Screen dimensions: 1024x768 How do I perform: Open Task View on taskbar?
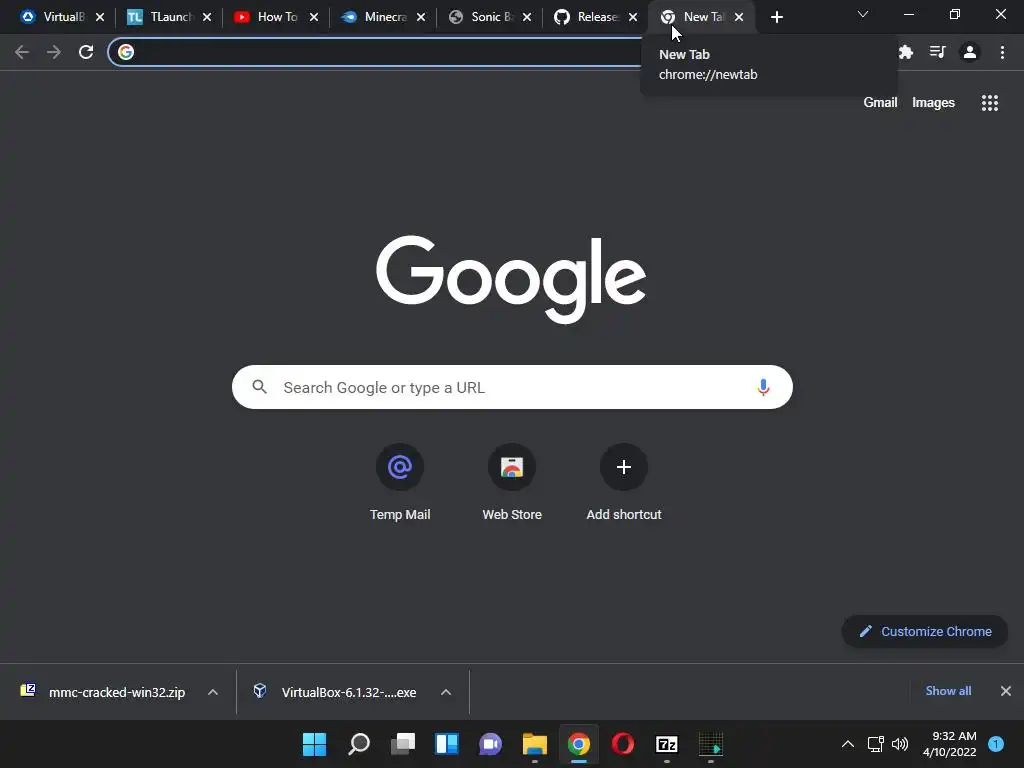coord(403,744)
